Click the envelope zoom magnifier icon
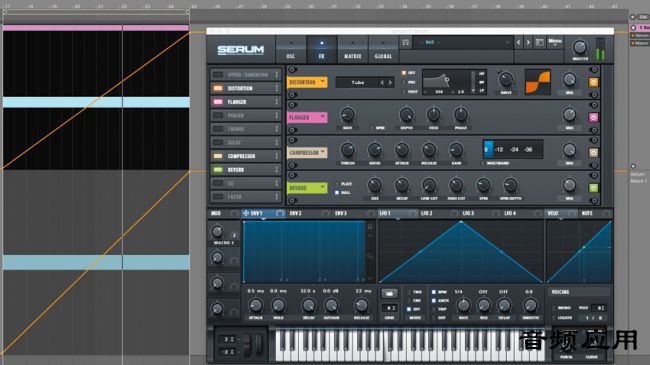 [x=370, y=257]
